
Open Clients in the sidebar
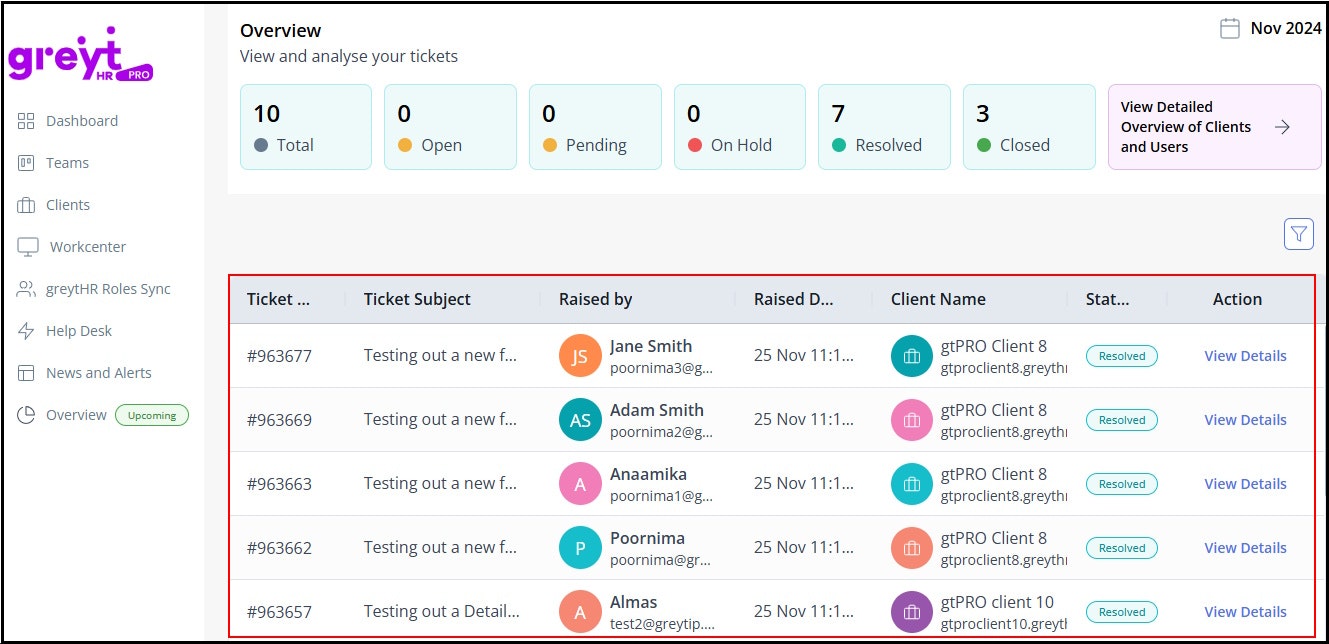68,205
